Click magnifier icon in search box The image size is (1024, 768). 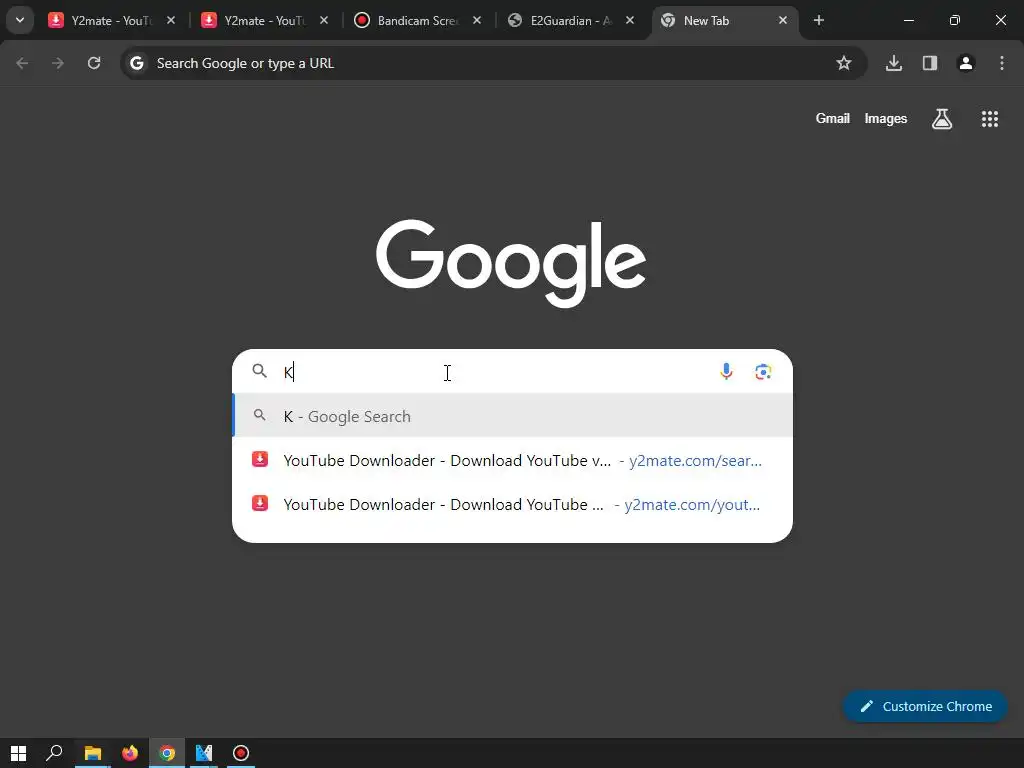[260, 371]
